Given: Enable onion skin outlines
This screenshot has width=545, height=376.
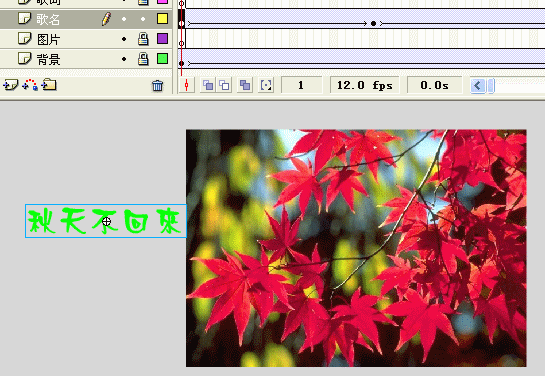Looking at the screenshot, I should pos(225,85).
